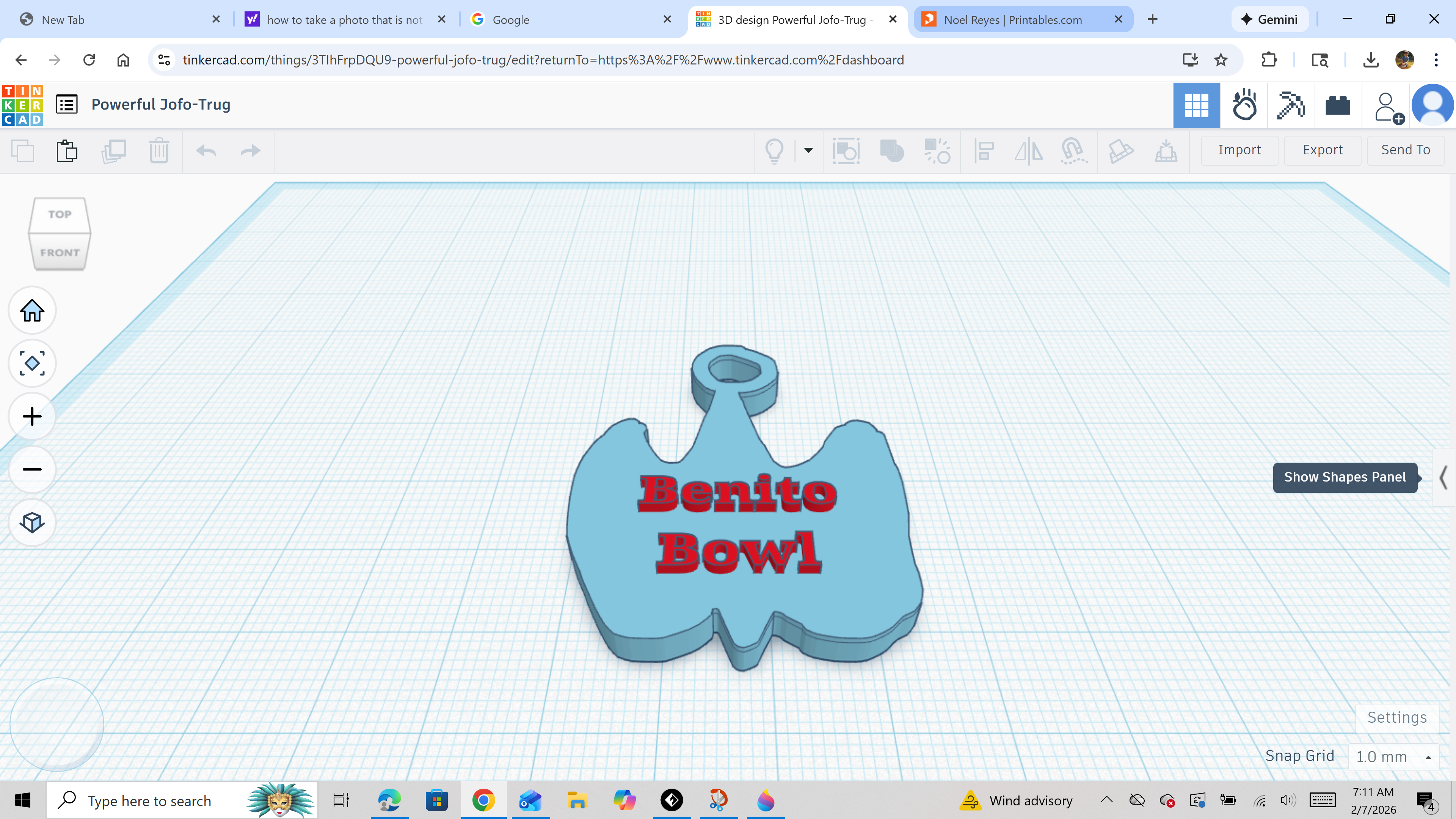
Task: Rename the Powerful Jofo-Trug design title
Action: (161, 105)
